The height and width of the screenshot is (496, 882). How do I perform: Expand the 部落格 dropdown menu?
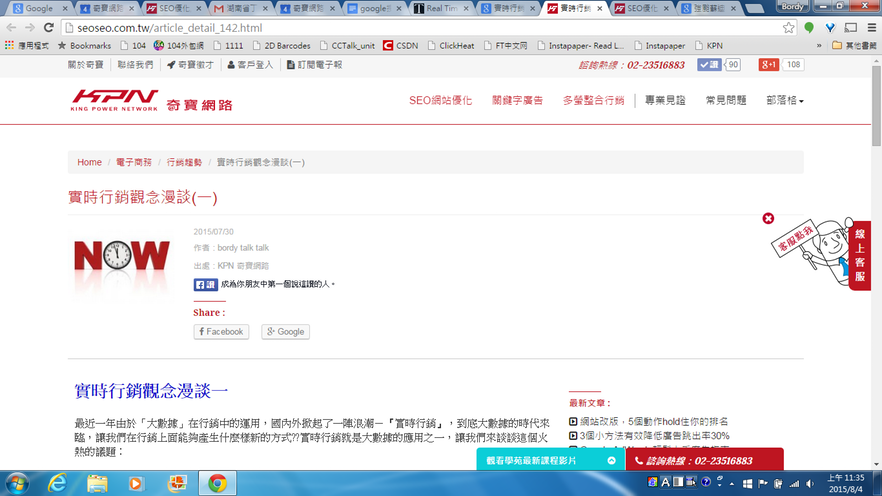click(x=785, y=101)
